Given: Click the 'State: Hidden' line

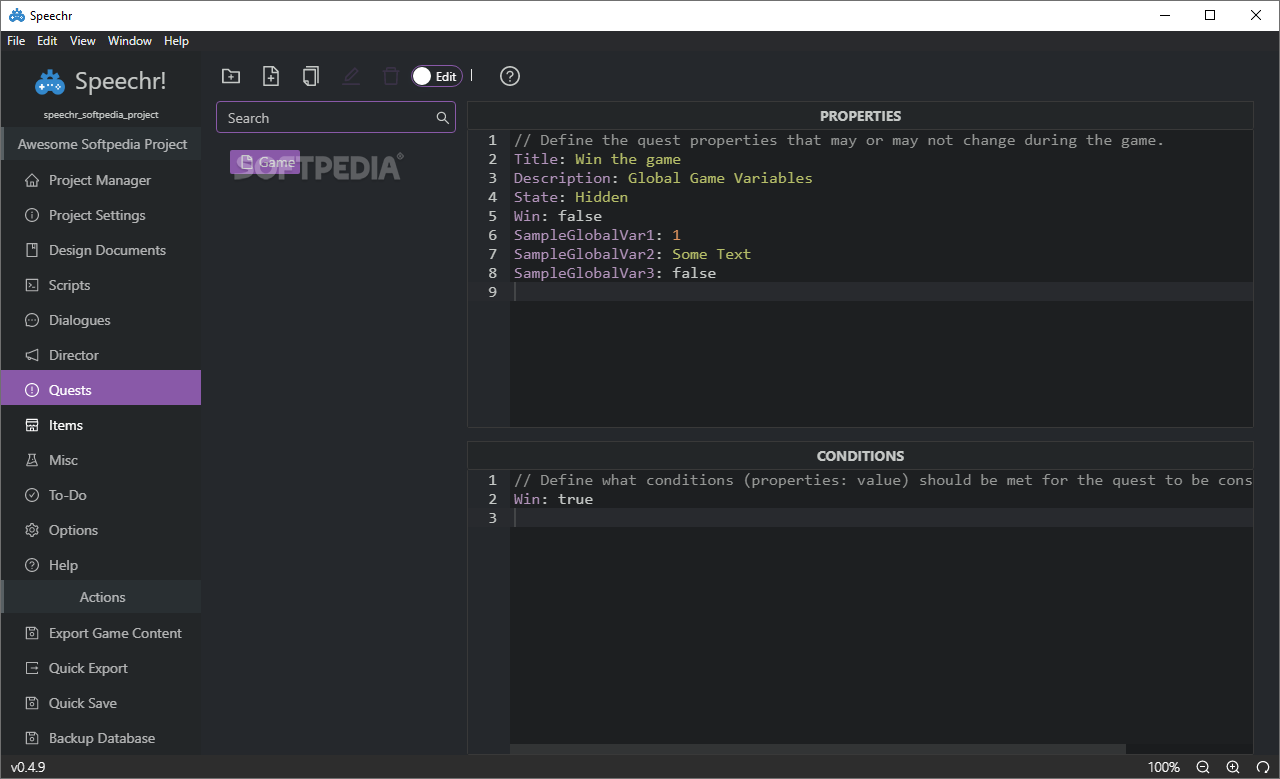Looking at the screenshot, I should click(x=571, y=197).
